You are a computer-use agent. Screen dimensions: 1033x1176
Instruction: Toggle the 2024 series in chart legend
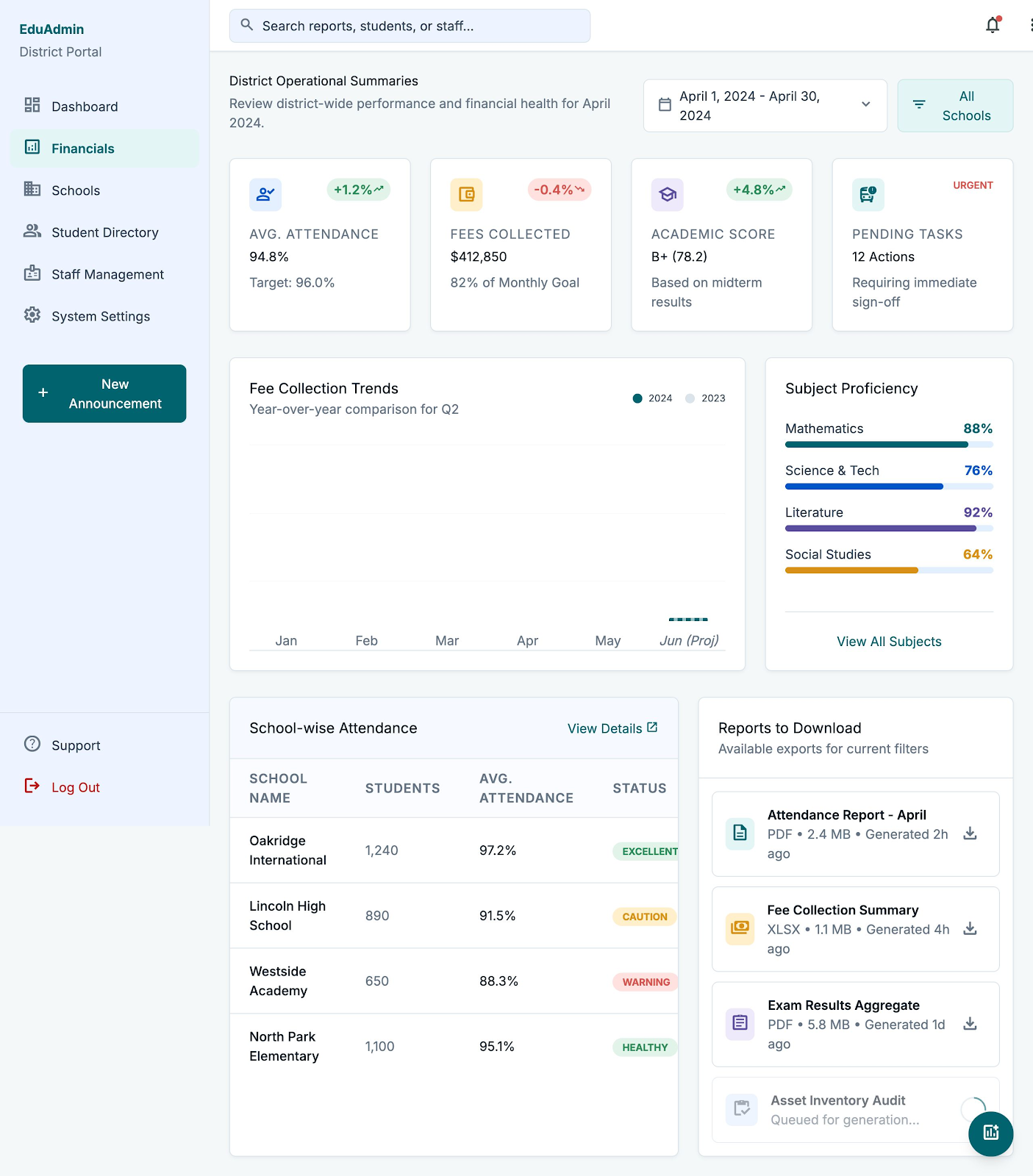point(653,398)
